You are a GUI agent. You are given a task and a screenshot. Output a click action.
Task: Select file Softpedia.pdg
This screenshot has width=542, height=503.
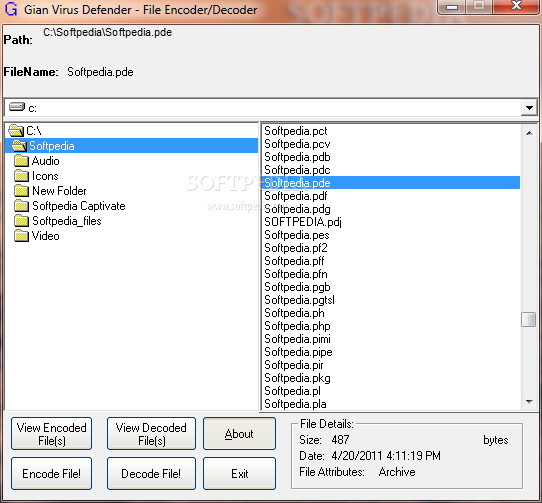point(297,209)
